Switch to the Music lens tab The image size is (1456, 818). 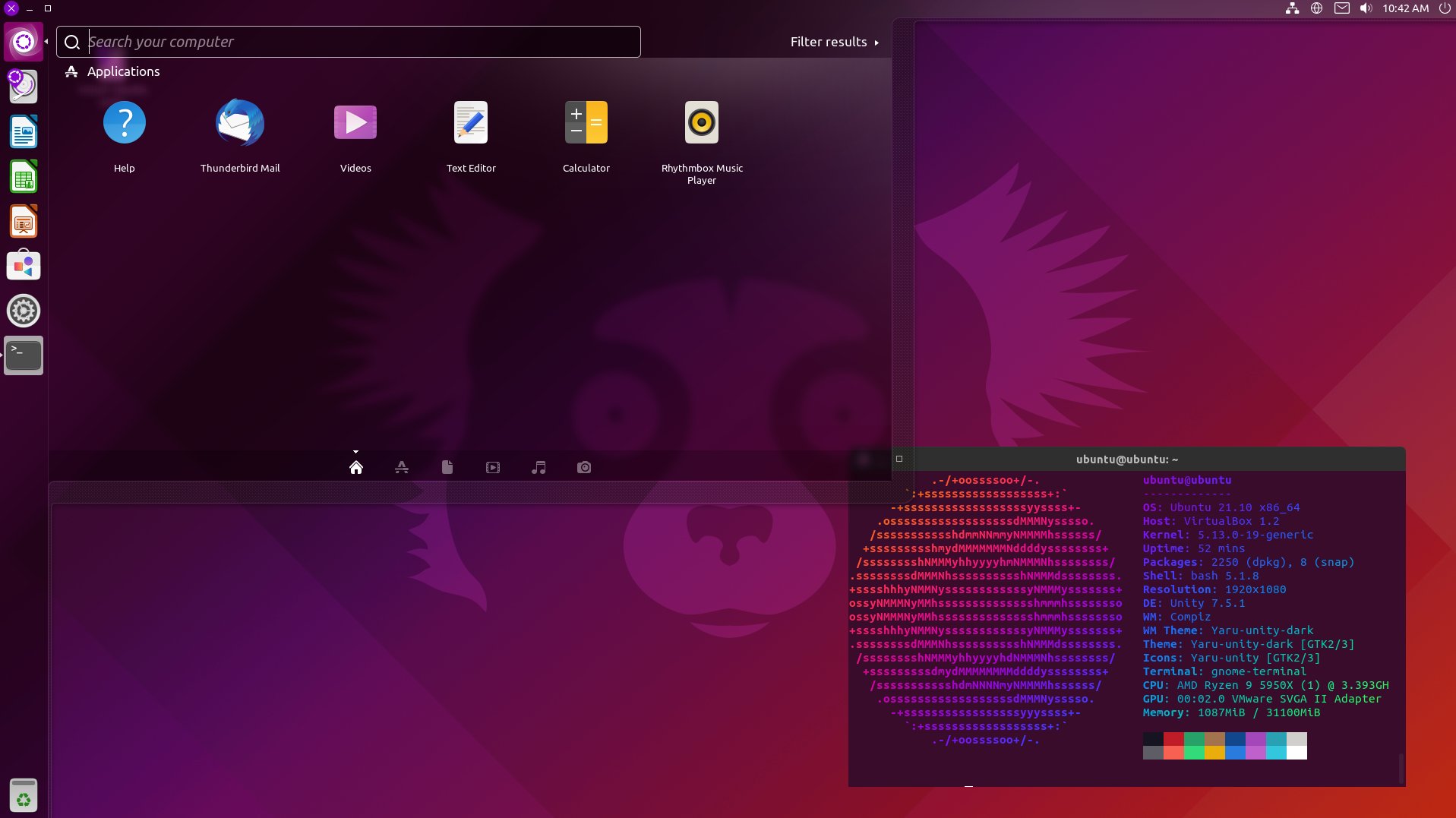pos(538,467)
